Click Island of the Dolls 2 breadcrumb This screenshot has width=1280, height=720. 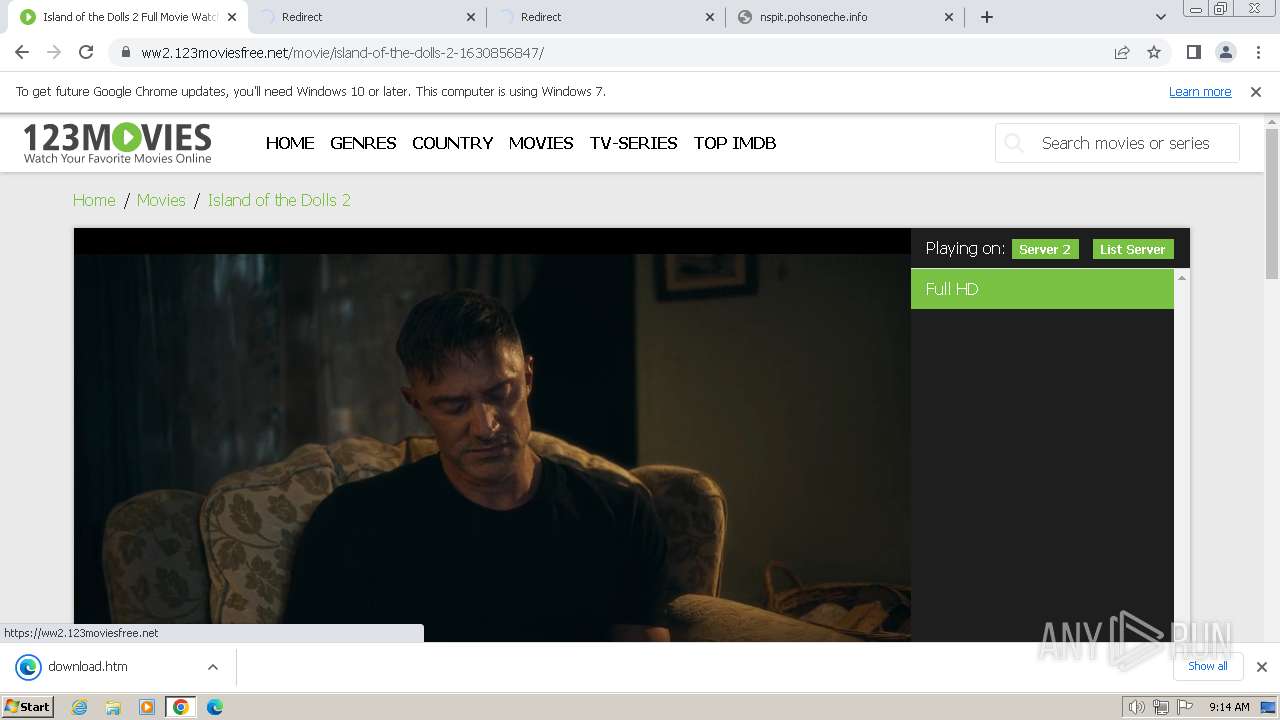[x=279, y=200]
